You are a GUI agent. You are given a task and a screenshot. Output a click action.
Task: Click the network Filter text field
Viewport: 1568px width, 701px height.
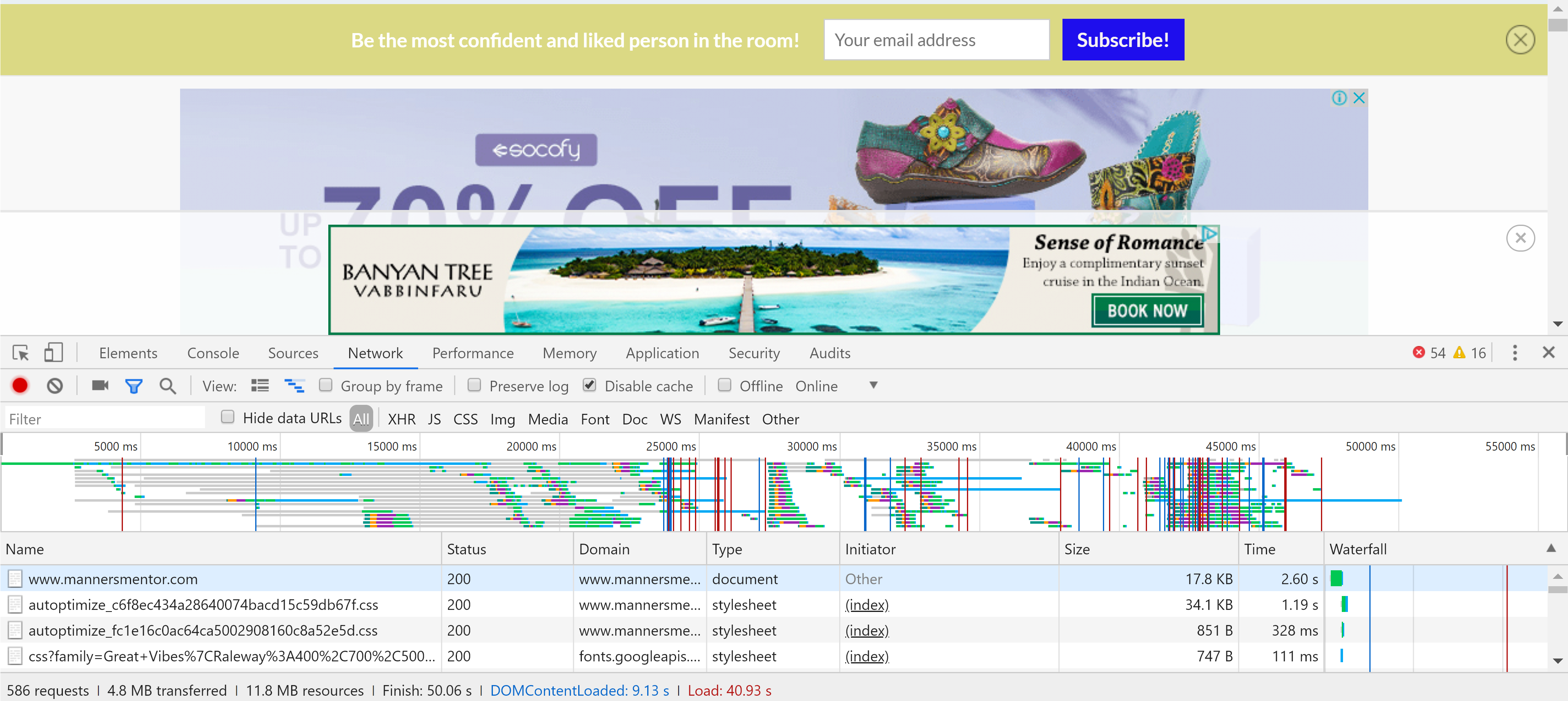(x=105, y=418)
